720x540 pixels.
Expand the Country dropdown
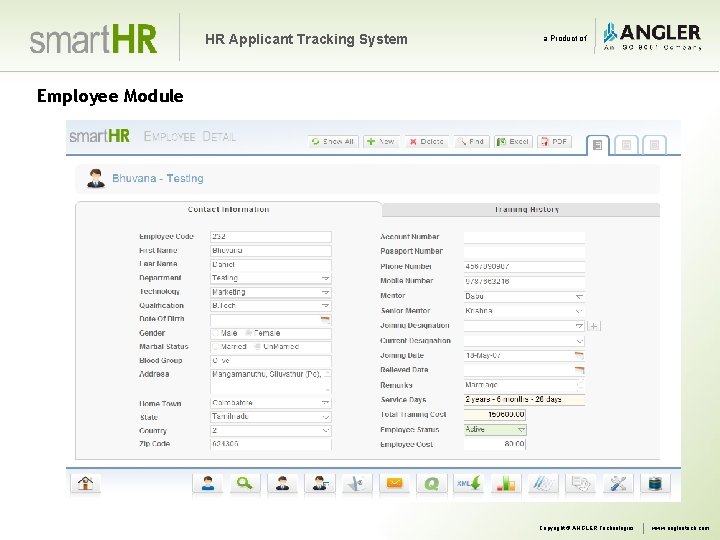325,431
